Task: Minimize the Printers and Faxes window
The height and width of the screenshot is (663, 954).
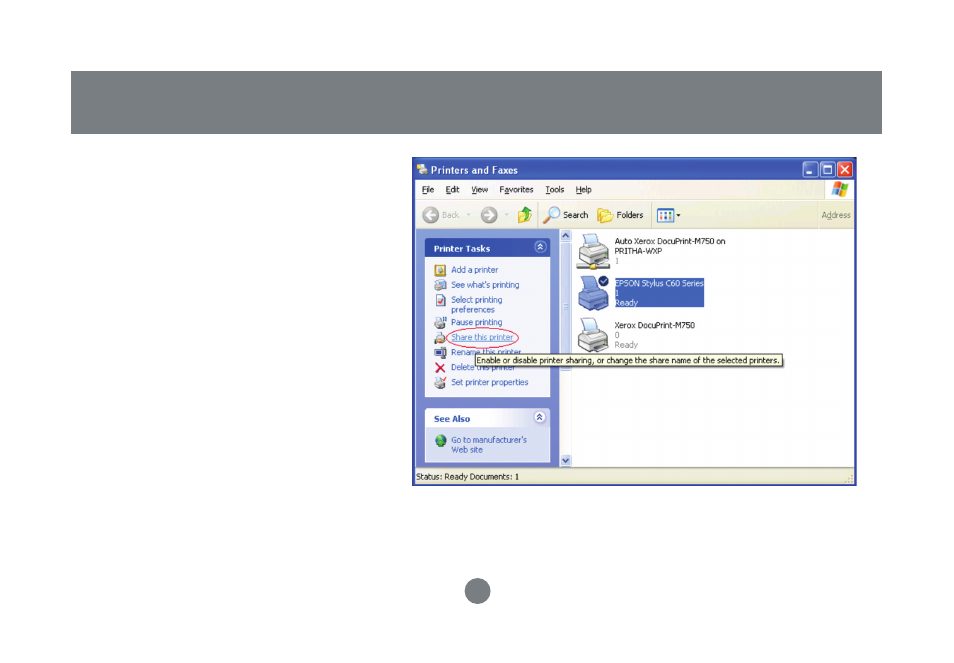Action: [810, 170]
